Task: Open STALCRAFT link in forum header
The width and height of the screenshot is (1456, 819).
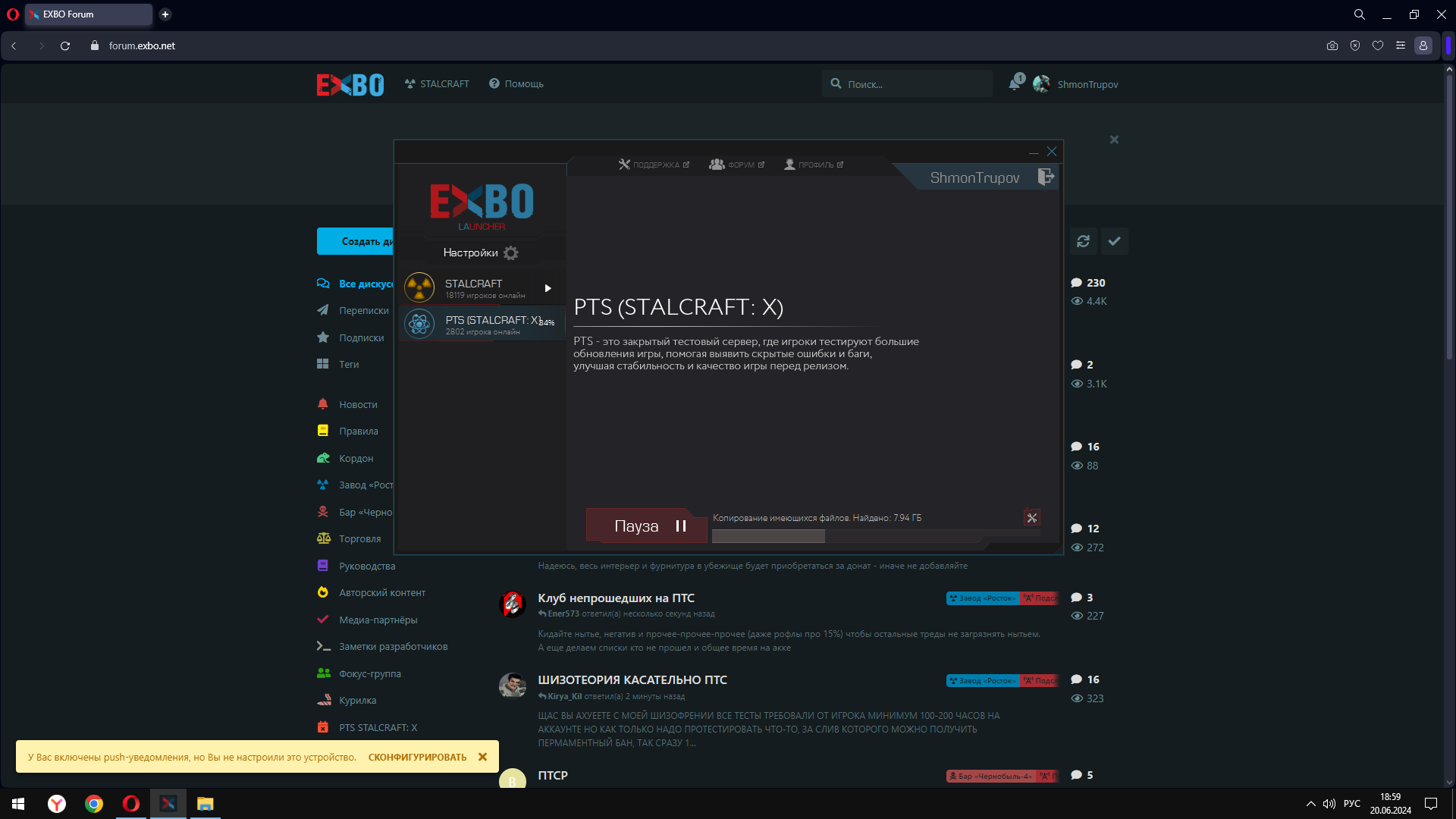Action: [x=437, y=84]
